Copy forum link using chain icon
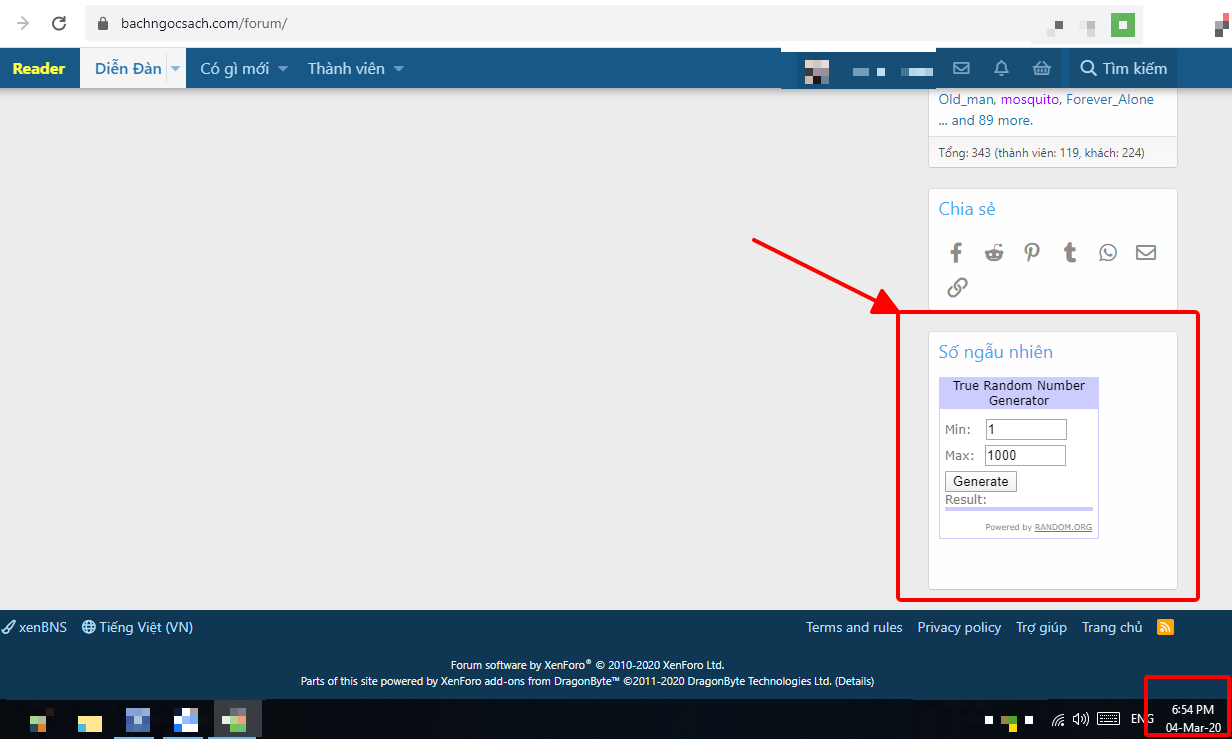1232x739 pixels. click(957, 288)
